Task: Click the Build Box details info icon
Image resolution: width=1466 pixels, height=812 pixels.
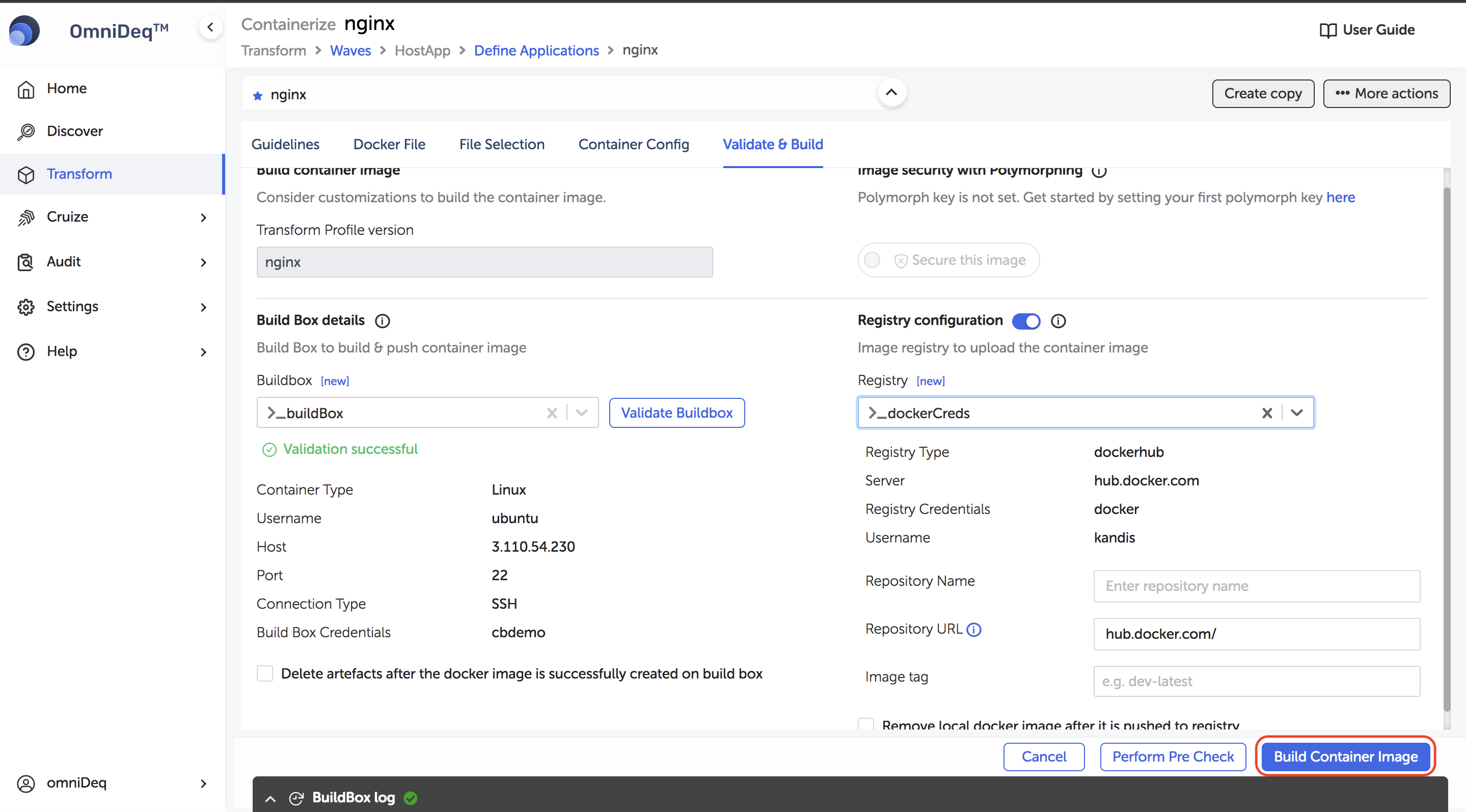Action: tap(383, 321)
